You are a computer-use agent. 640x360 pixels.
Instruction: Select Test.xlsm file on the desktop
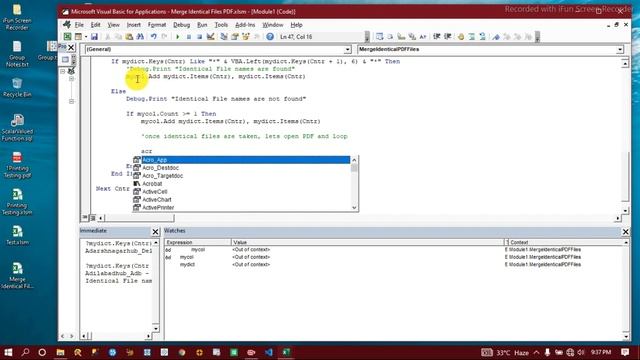(17, 235)
